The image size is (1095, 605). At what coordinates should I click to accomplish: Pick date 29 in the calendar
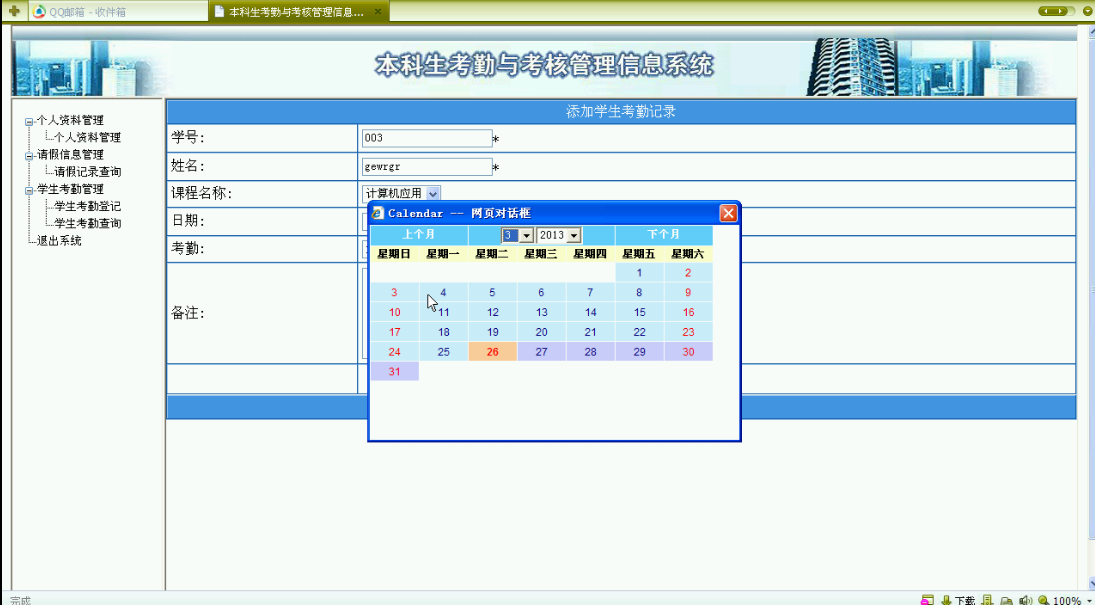click(639, 351)
